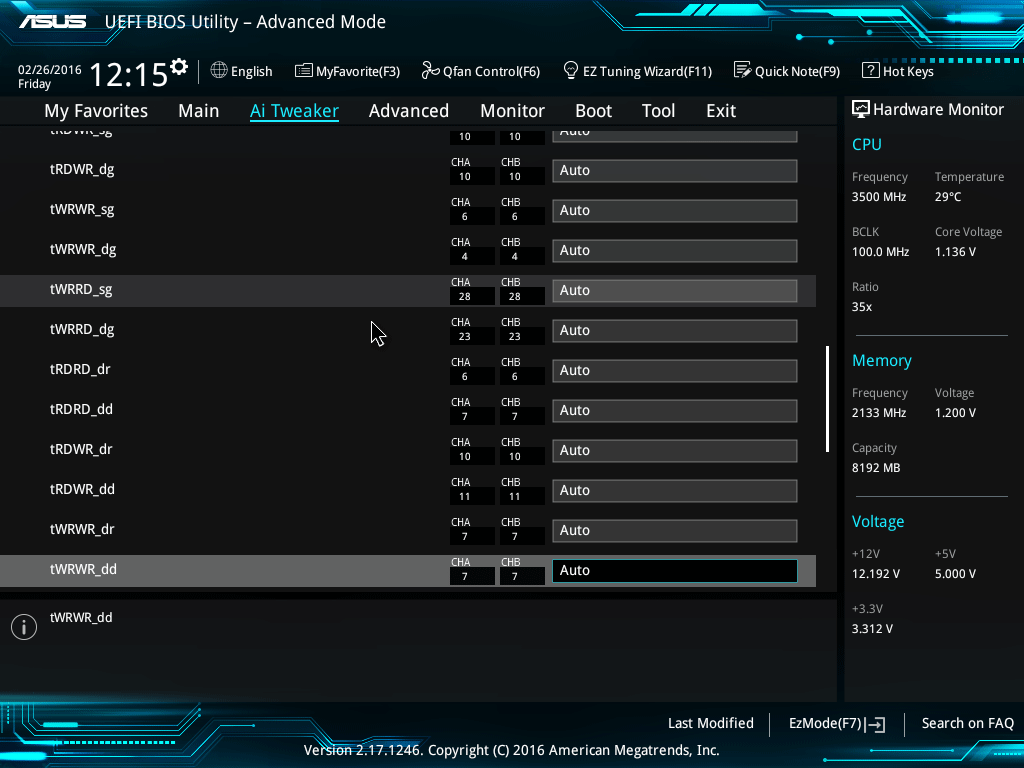Open Quick Note(F9) notepad icon
Viewport: 1024px width, 768px height.
pyautogui.click(x=742, y=71)
